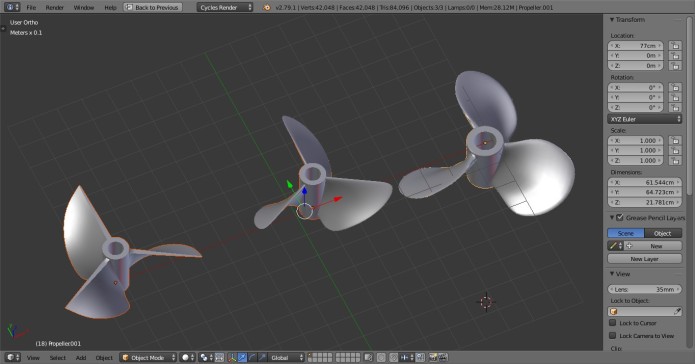
Task: Select the Object grease pencil source
Action: tap(663, 233)
